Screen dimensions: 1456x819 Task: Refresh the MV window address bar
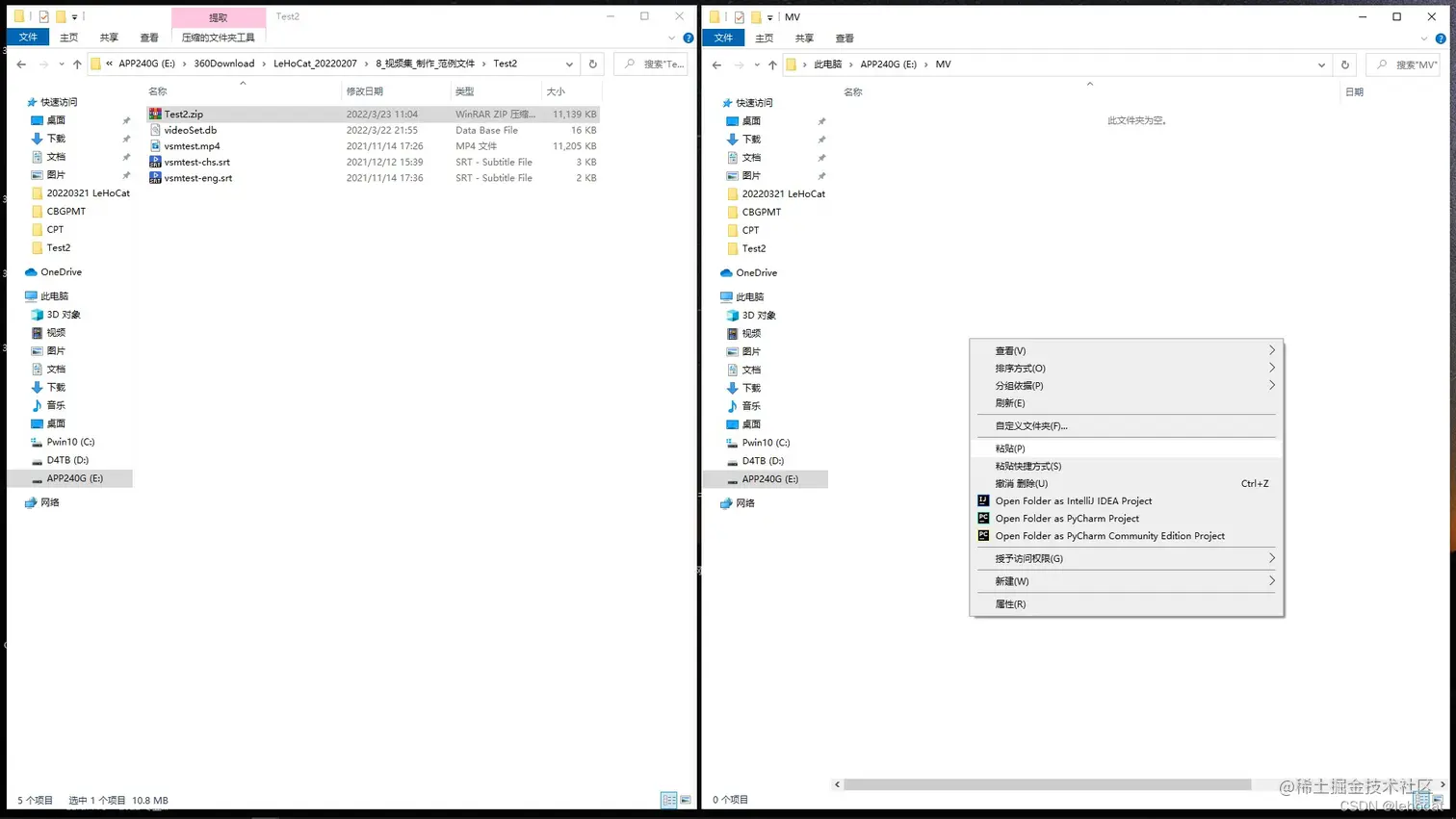pos(1345,65)
